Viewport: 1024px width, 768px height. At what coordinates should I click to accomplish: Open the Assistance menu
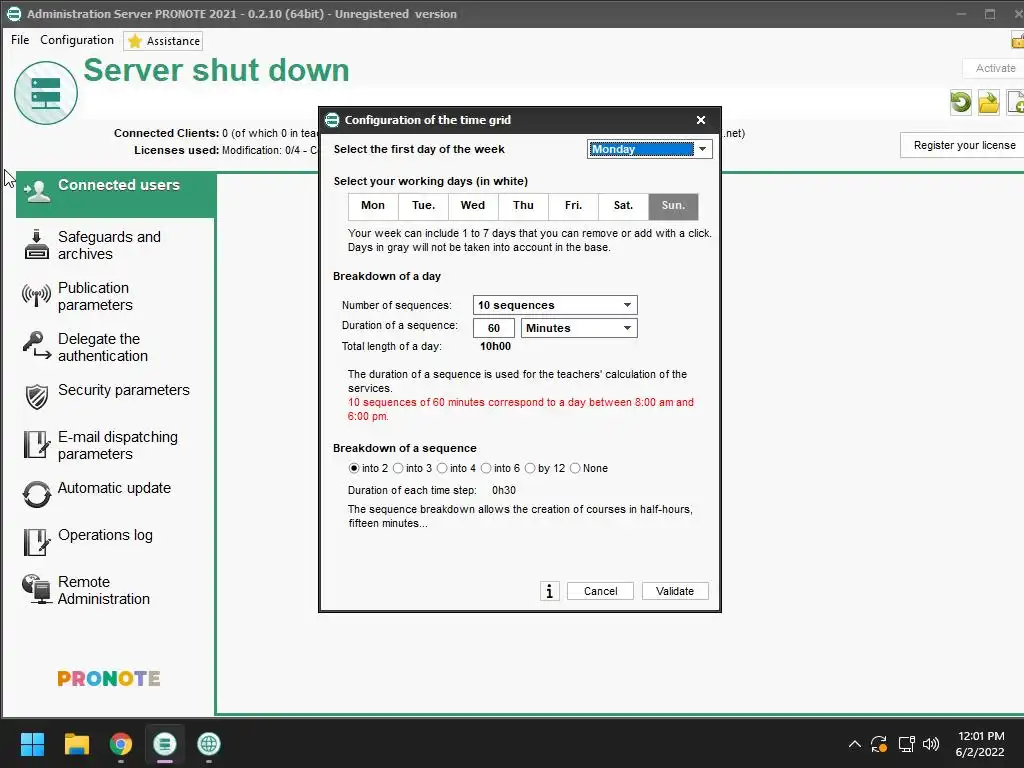coord(163,41)
